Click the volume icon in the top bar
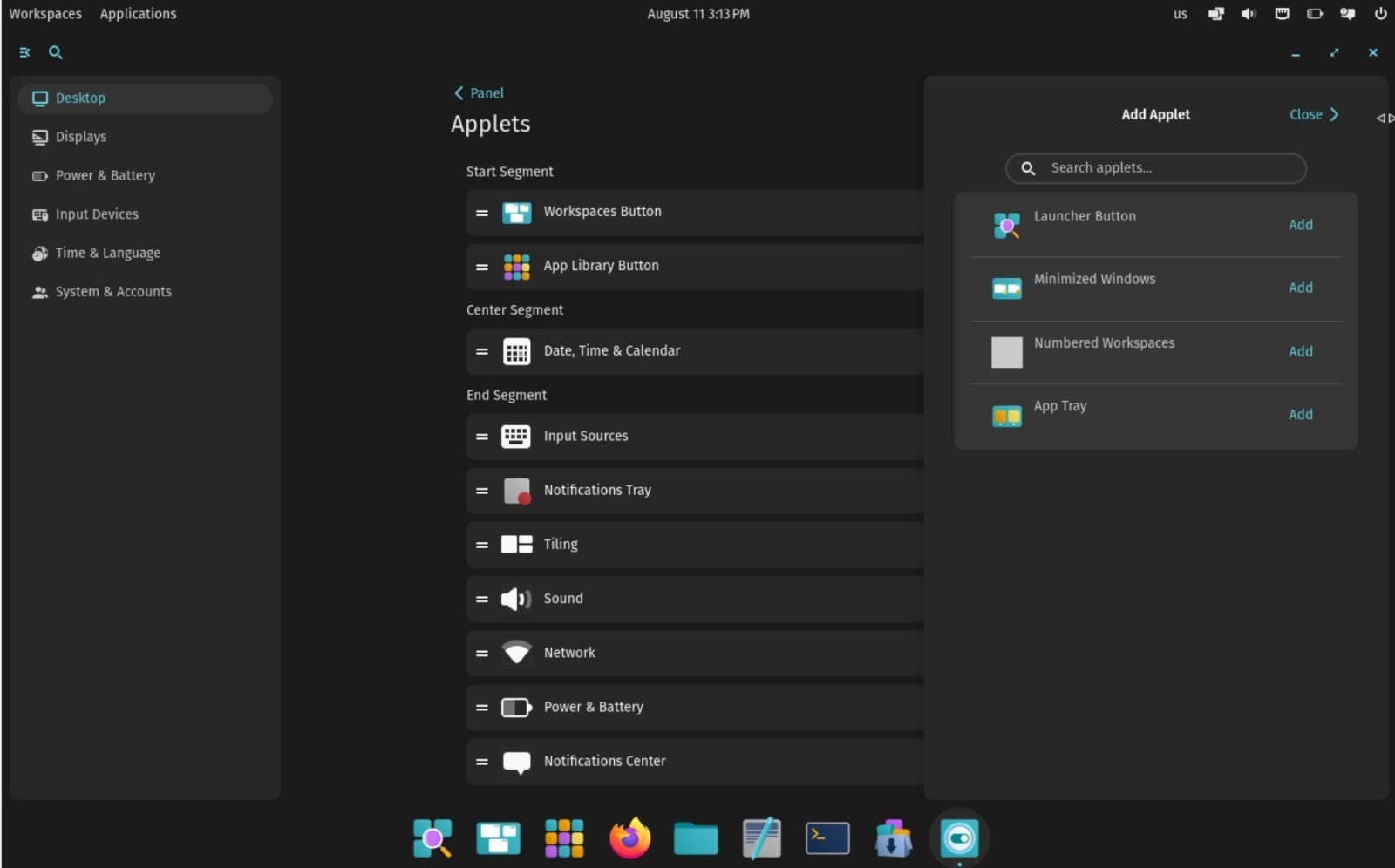Viewport: 1395px width, 868px height. pyautogui.click(x=1249, y=13)
